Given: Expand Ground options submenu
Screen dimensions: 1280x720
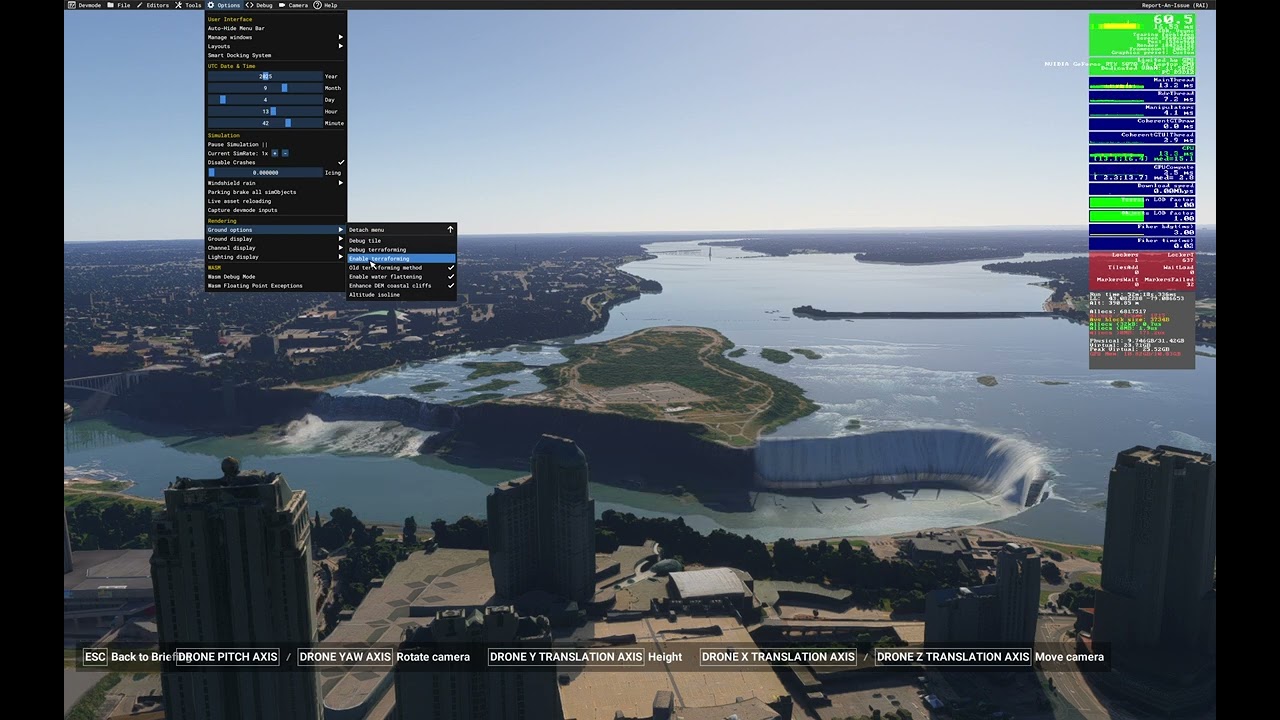Looking at the screenshot, I should tap(275, 230).
